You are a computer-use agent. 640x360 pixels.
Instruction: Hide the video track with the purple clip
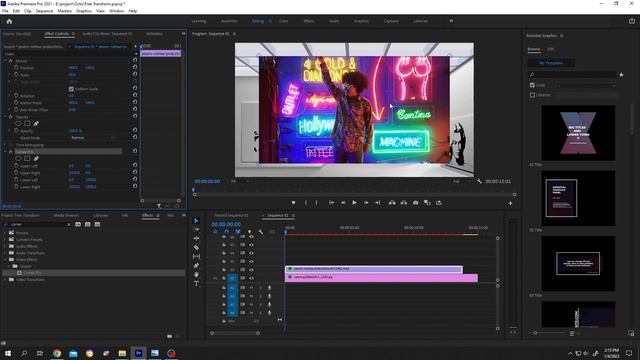point(251,269)
